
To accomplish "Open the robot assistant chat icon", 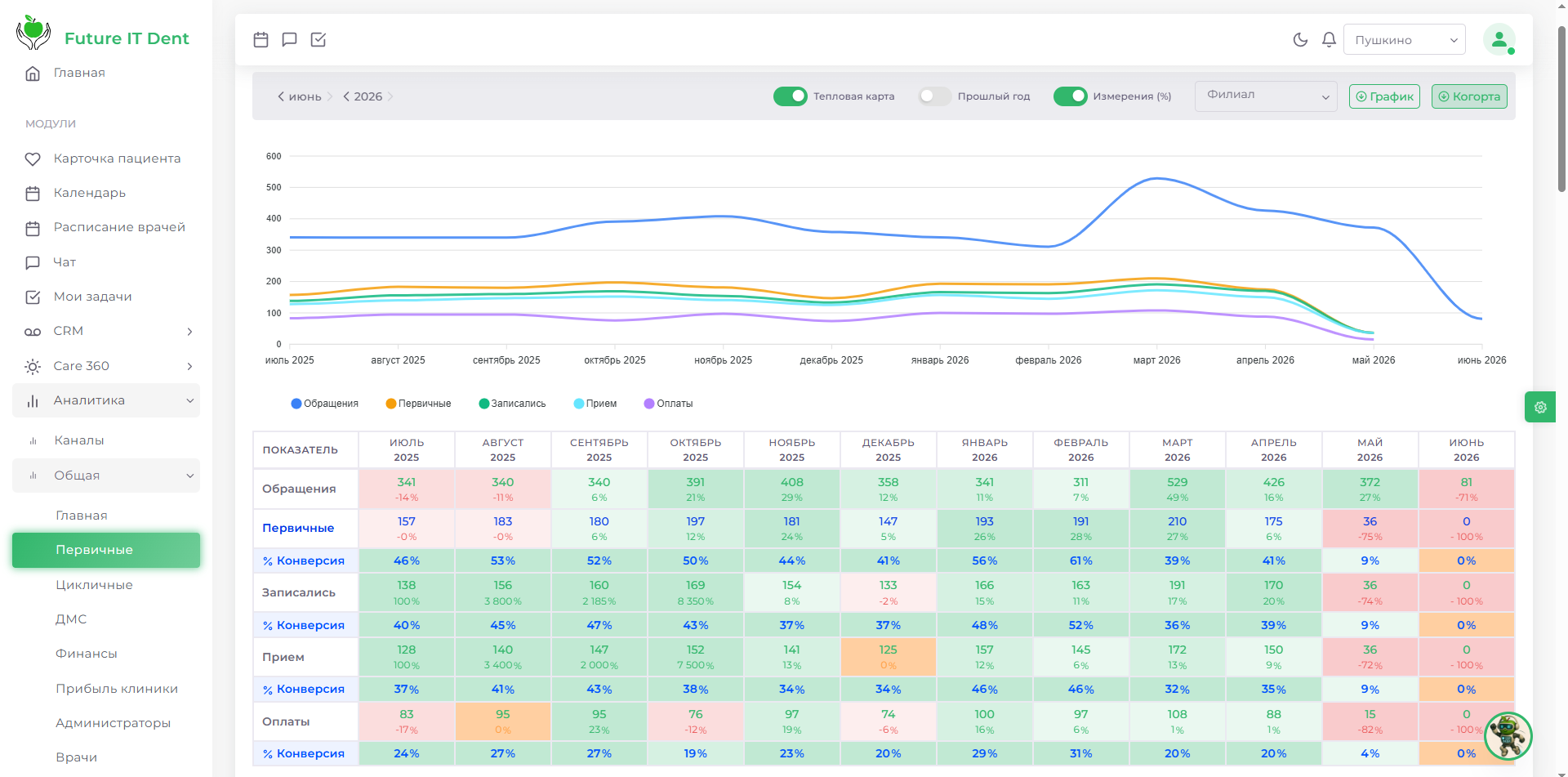I will click(x=1508, y=735).
